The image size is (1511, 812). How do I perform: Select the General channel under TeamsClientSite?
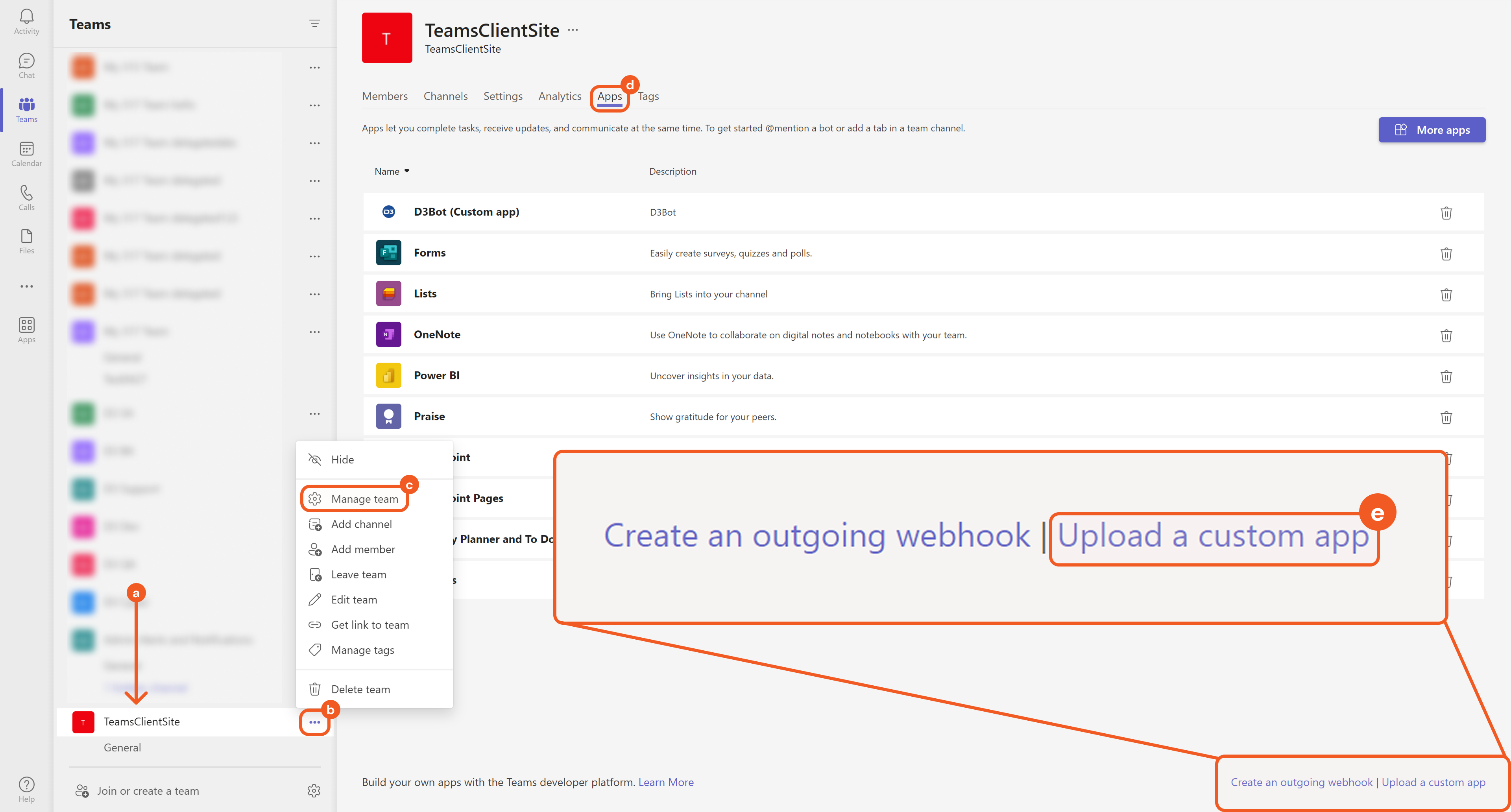(x=122, y=747)
